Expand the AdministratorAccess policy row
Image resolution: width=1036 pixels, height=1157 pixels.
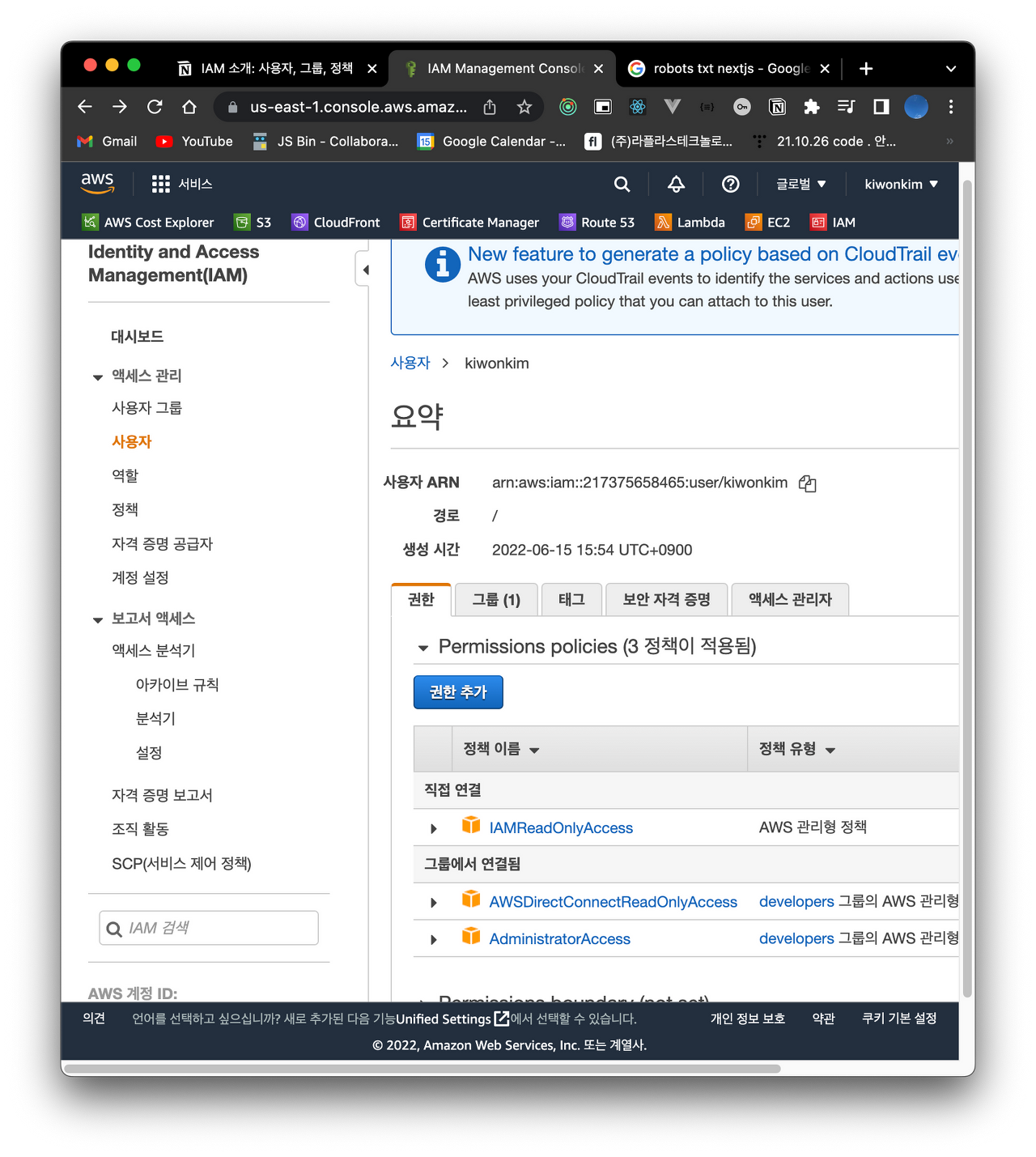(434, 940)
